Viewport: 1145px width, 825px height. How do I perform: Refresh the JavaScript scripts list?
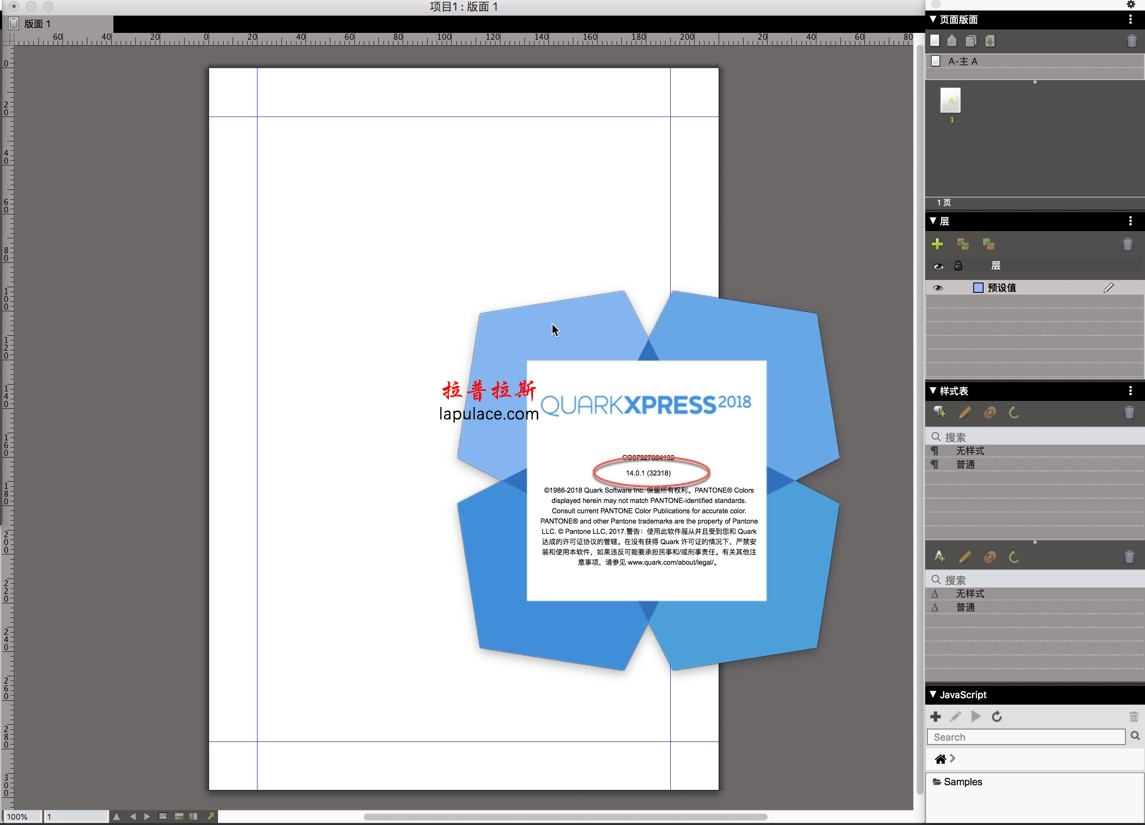coord(997,717)
